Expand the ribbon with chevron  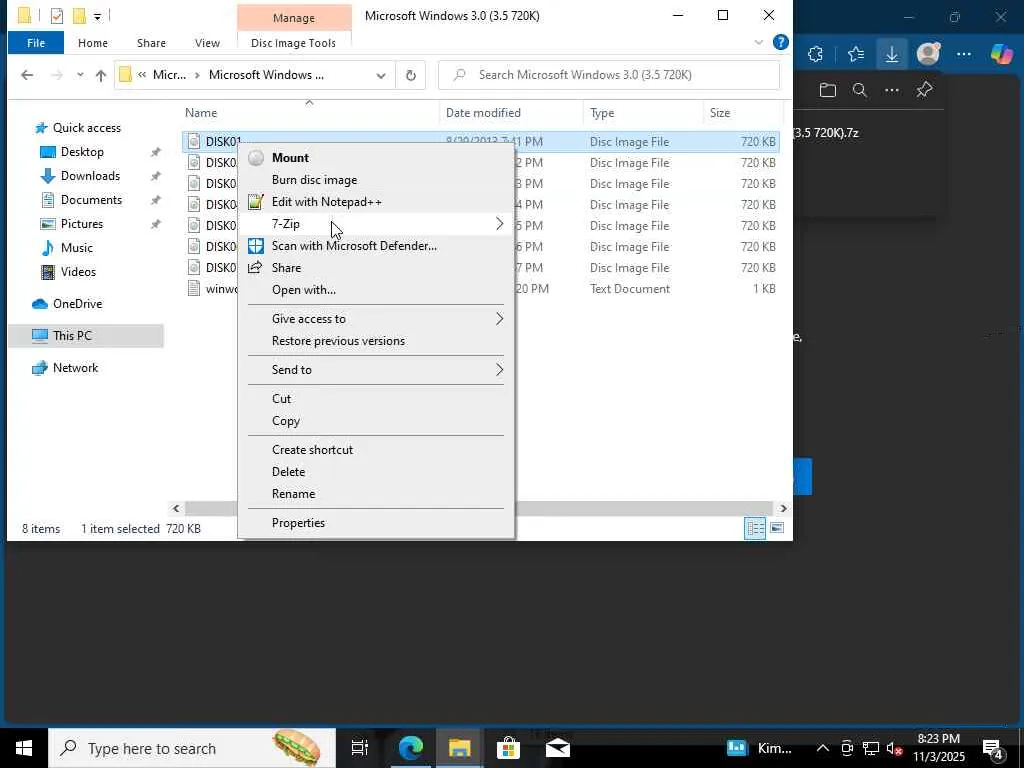click(758, 42)
